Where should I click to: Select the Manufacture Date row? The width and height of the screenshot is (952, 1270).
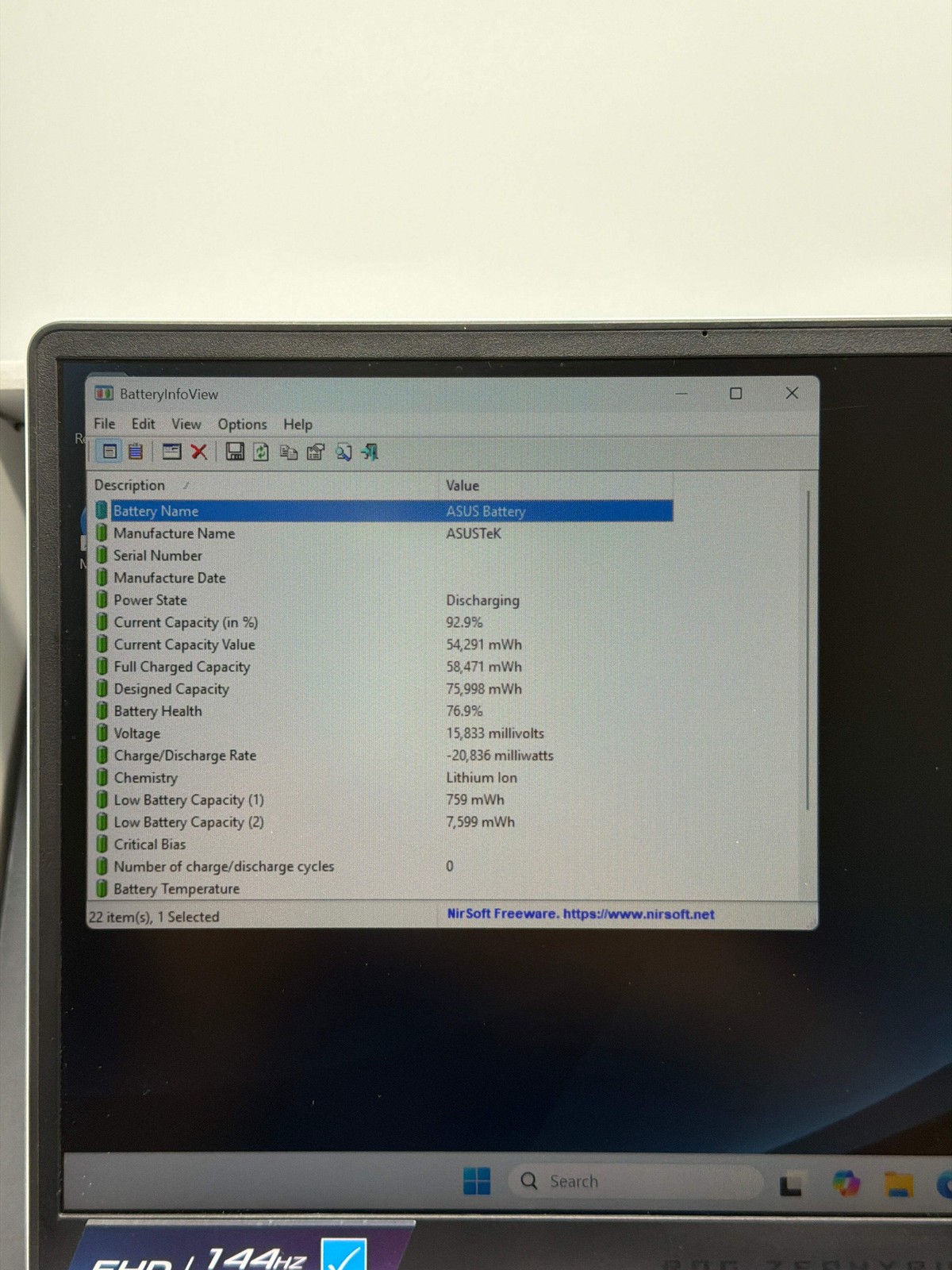click(x=383, y=577)
